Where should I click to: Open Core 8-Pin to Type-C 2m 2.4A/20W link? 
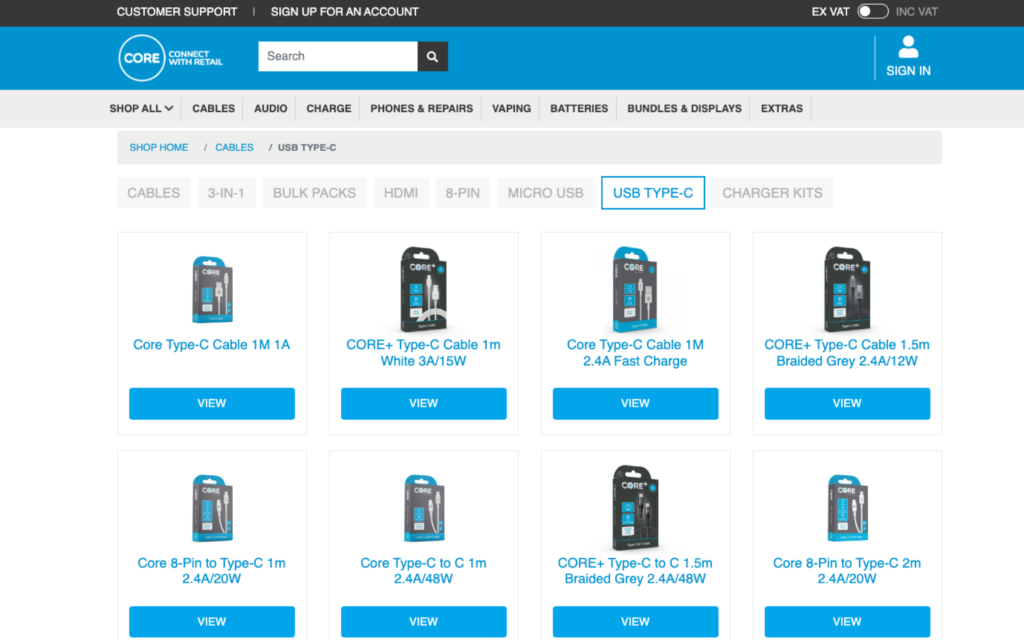(847, 571)
